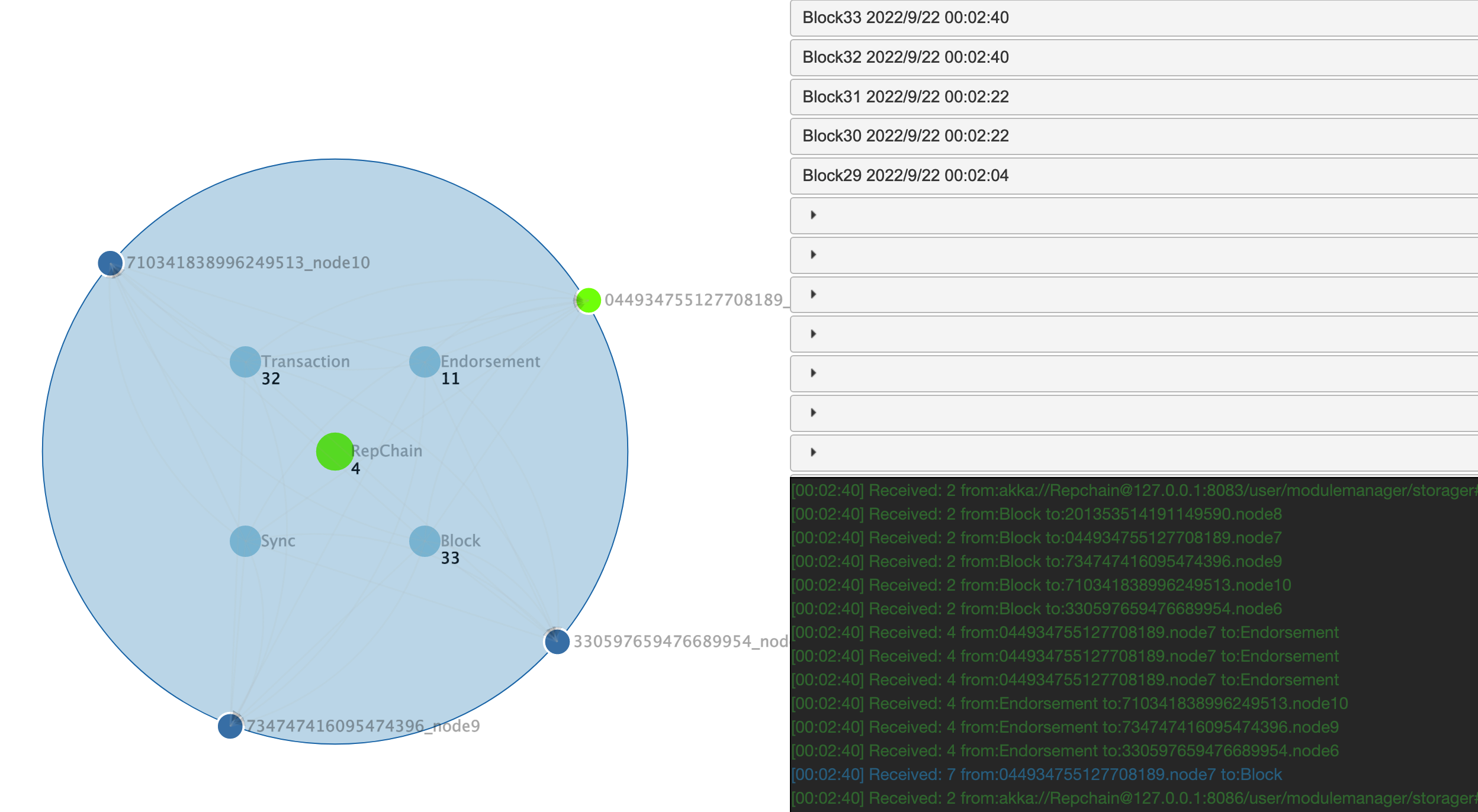Click the green RepChain center node
The width and height of the screenshot is (1478, 812).
tap(335, 452)
